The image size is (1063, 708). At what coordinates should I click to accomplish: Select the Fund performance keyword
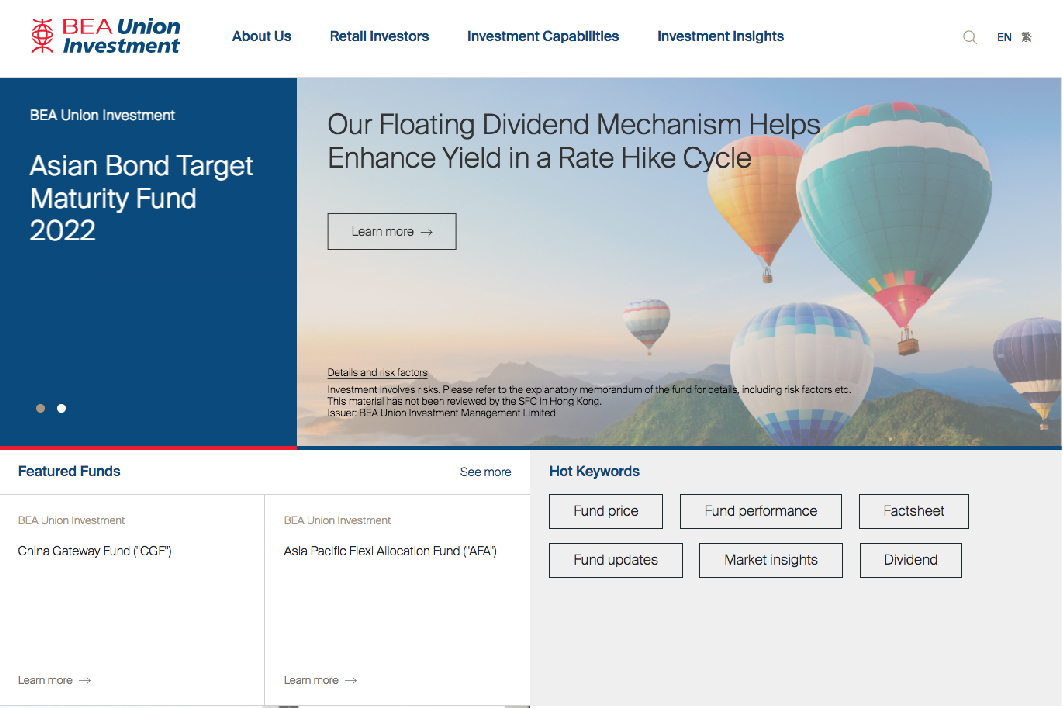coord(761,511)
